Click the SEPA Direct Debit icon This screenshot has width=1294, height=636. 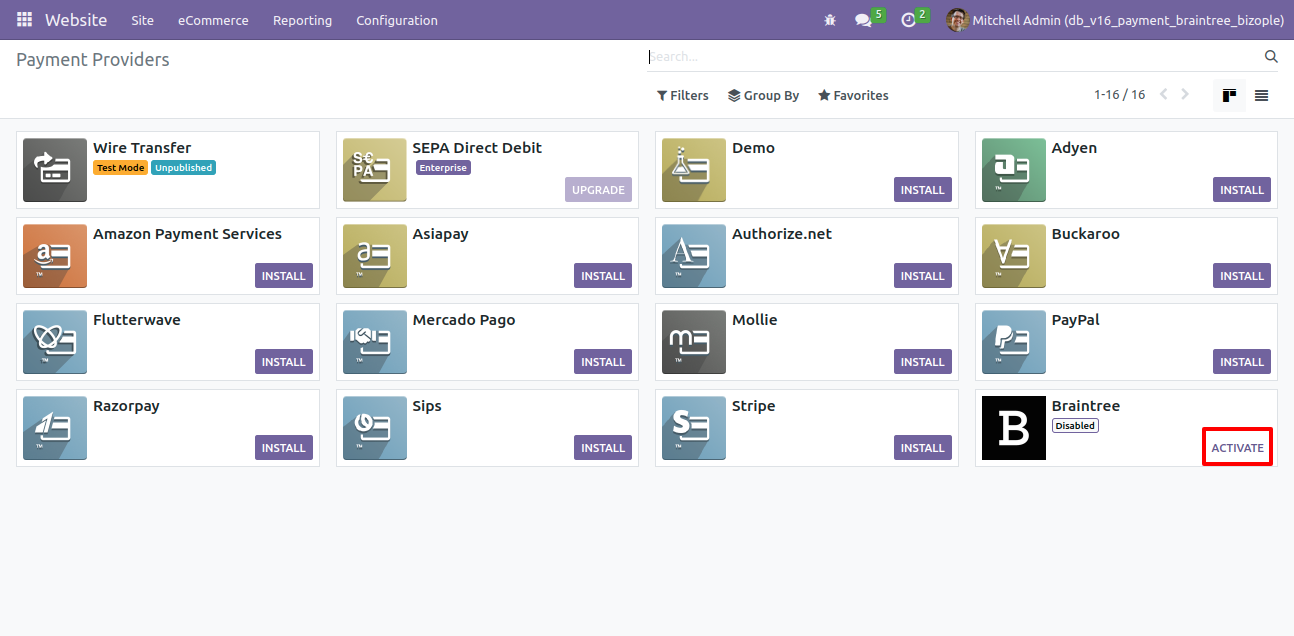pyautogui.click(x=374, y=170)
